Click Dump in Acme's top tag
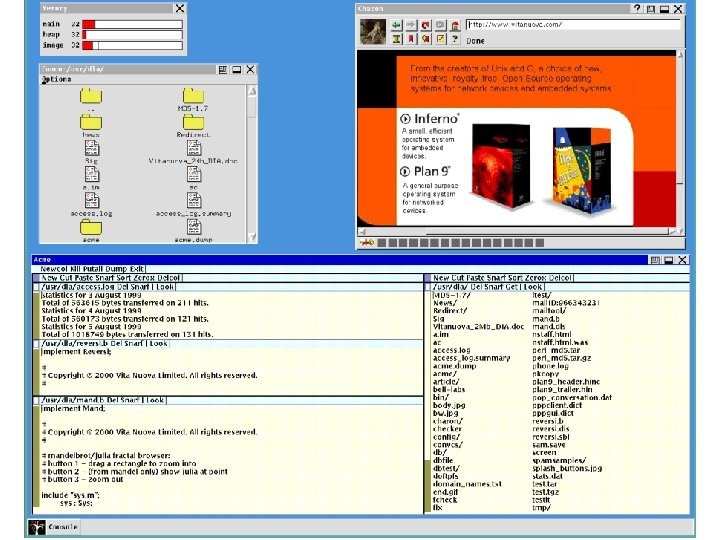Viewport: 720px width, 540px height. tap(117, 269)
